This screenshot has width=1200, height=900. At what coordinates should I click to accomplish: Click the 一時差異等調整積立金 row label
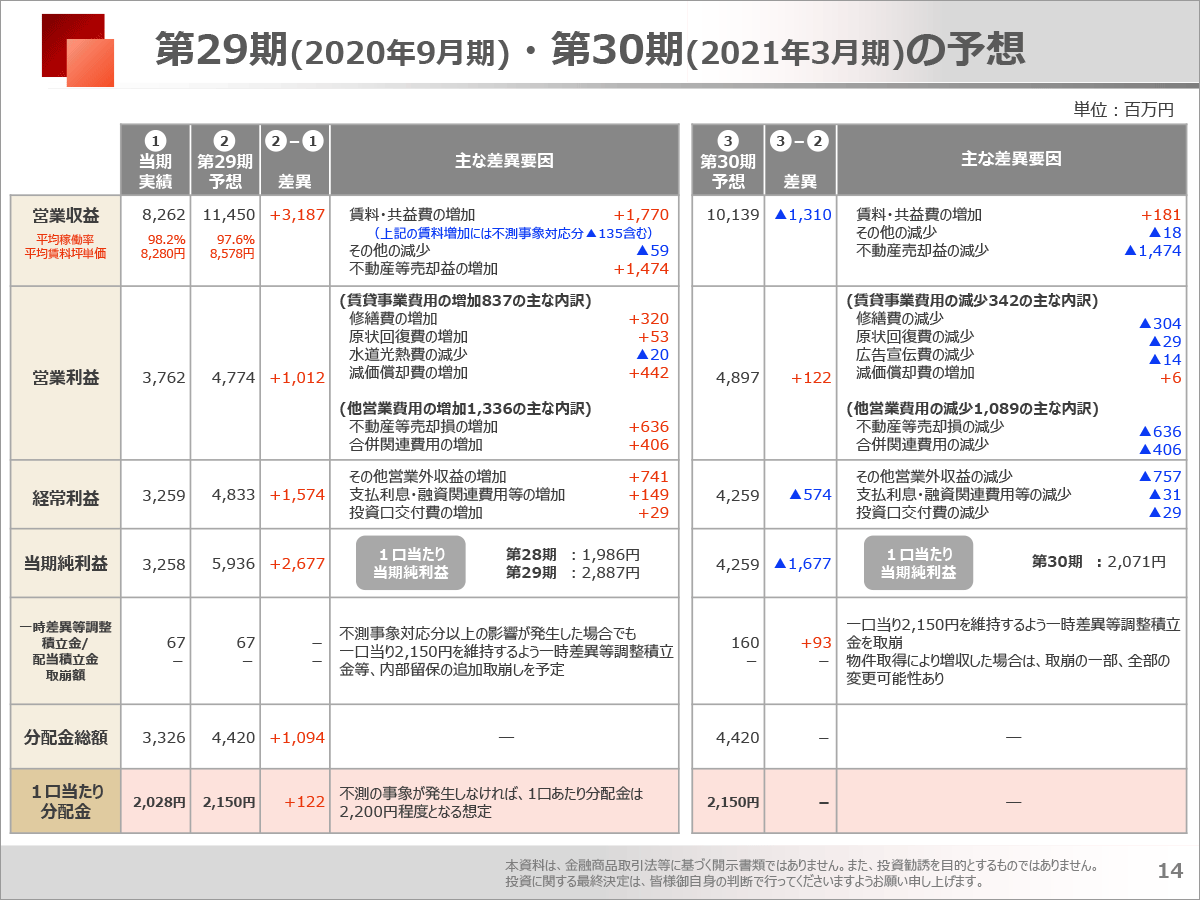pos(66,651)
